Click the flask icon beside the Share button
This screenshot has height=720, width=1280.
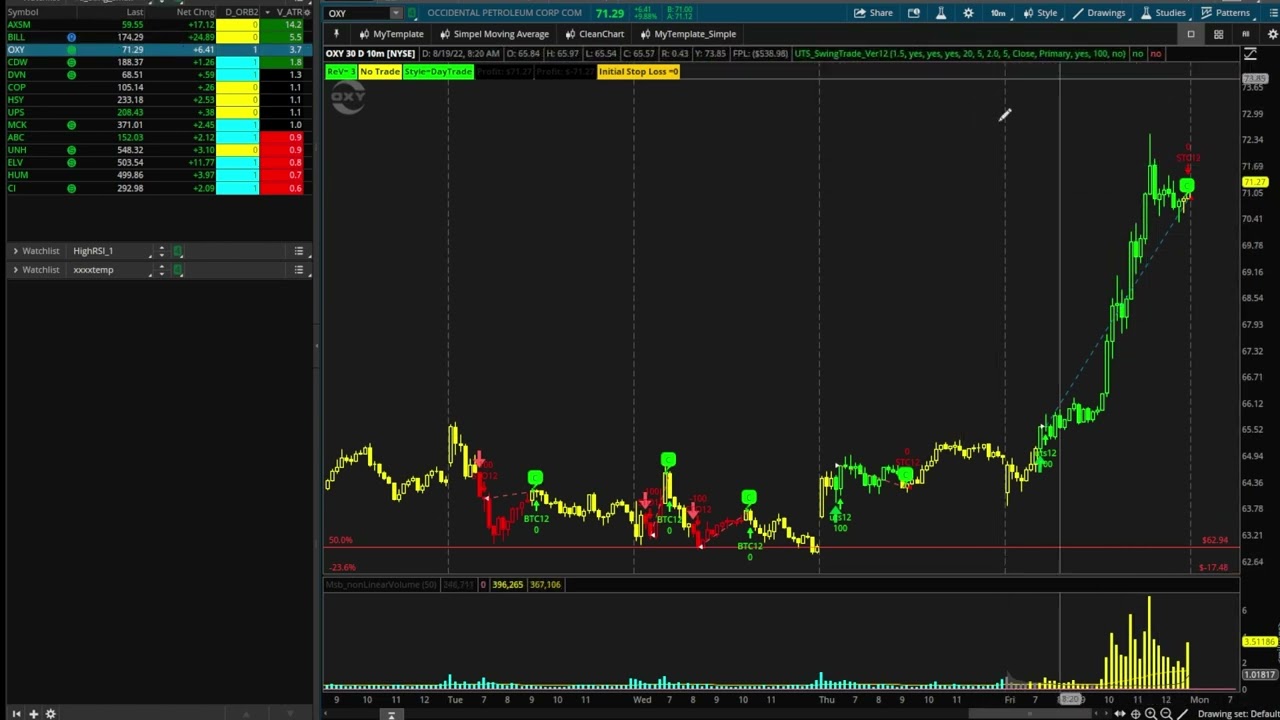click(941, 13)
